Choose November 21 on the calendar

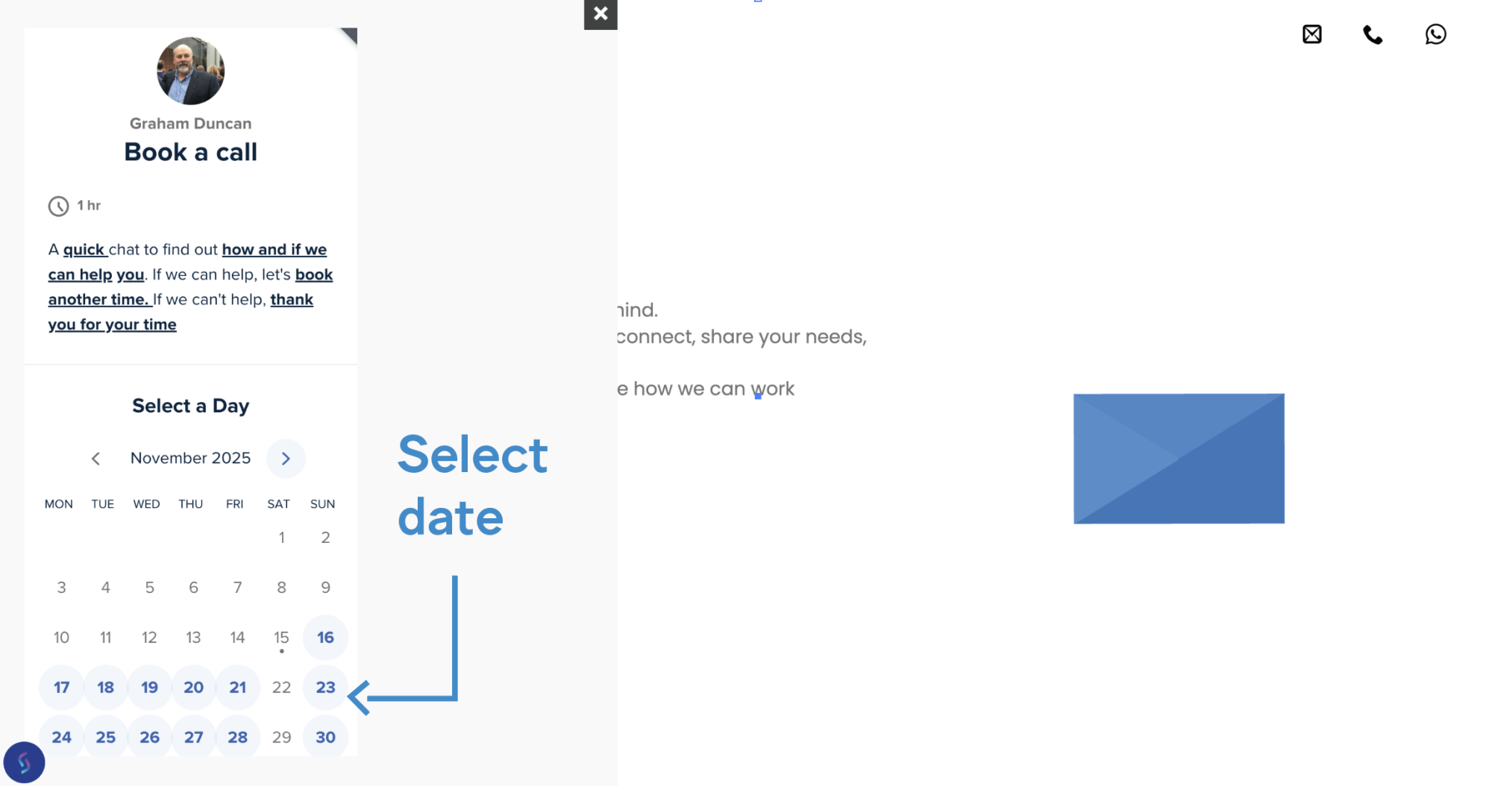[237, 688]
